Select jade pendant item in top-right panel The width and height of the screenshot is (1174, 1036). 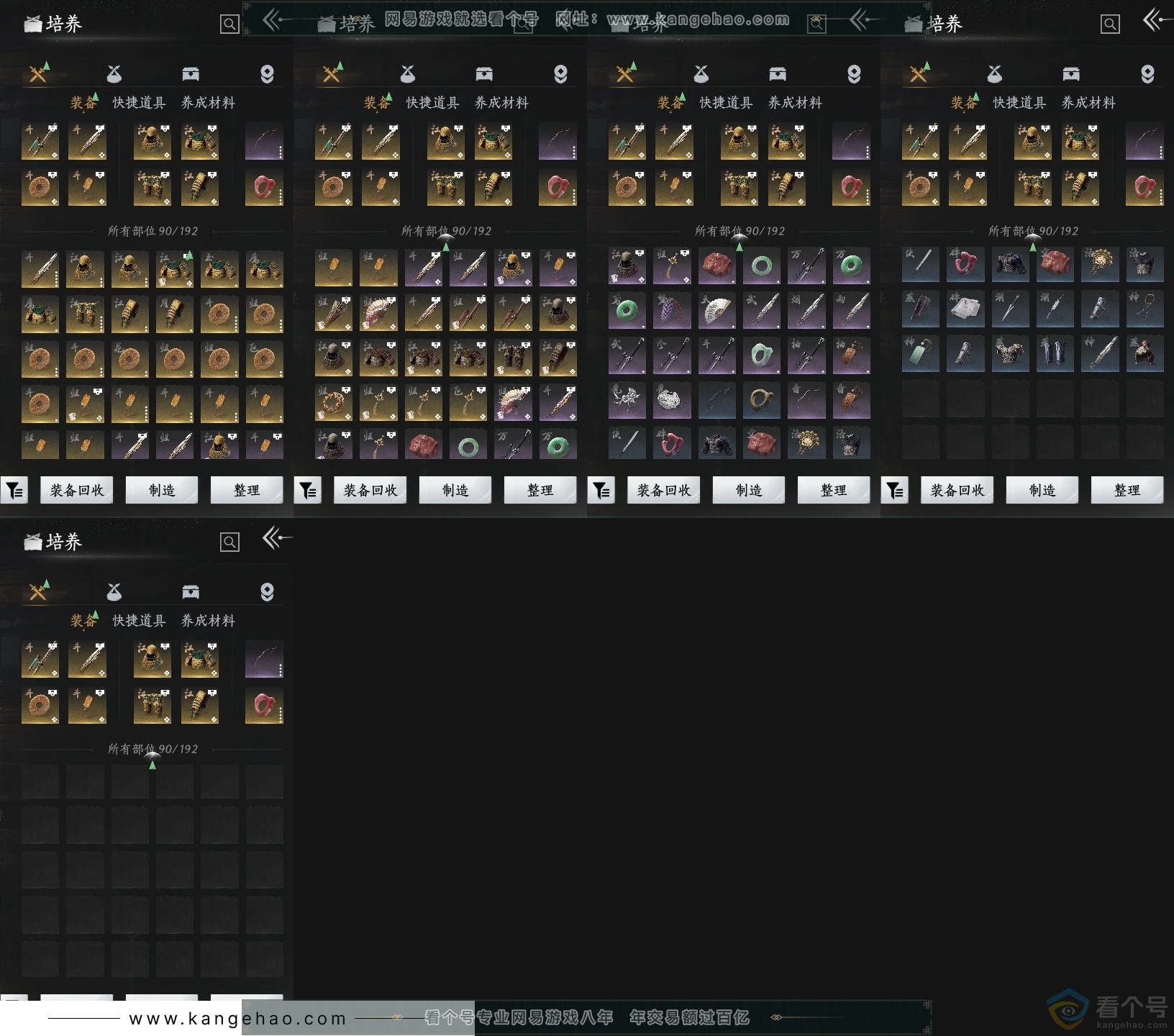(921, 353)
